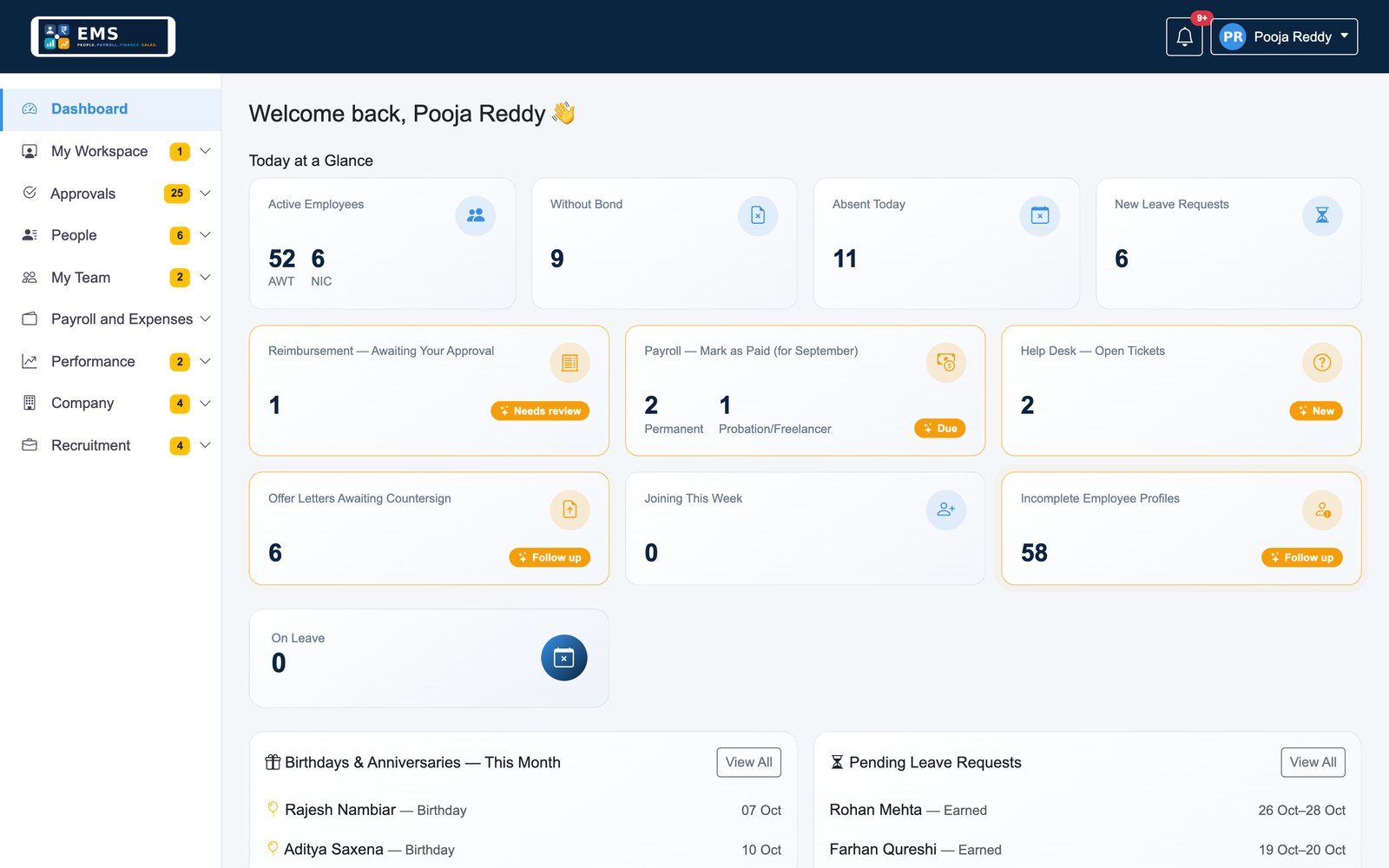
Task: Expand the Approvals sidebar chevron
Action: 206,193
